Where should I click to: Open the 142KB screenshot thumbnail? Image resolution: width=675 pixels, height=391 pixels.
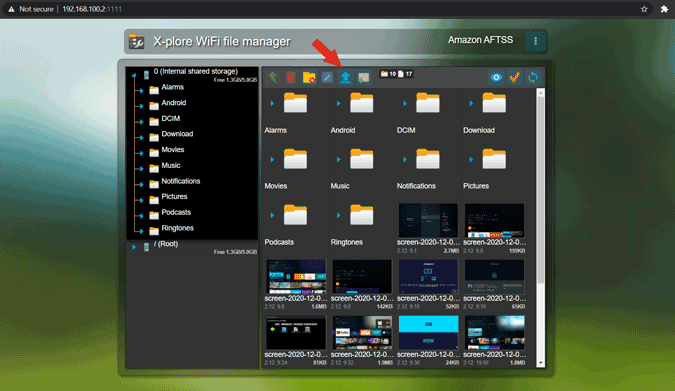point(362,276)
